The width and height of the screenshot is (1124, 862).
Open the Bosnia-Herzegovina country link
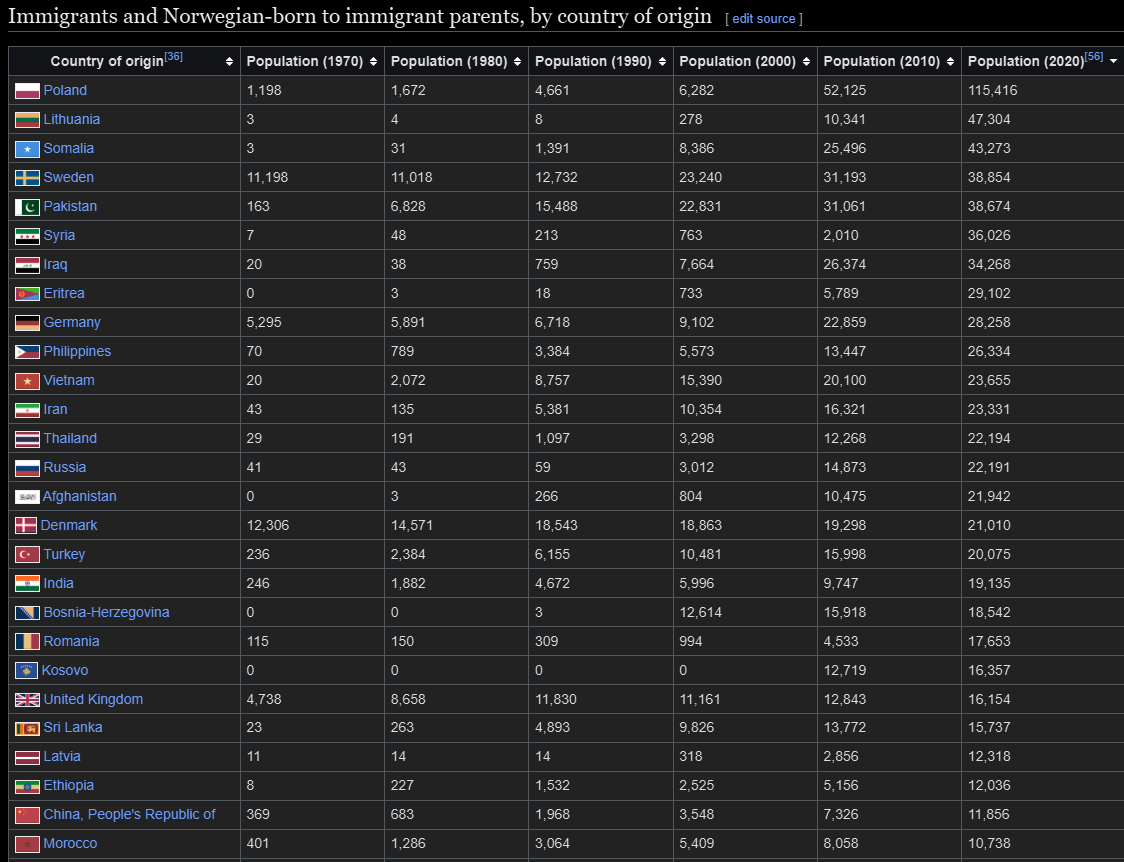point(107,613)
